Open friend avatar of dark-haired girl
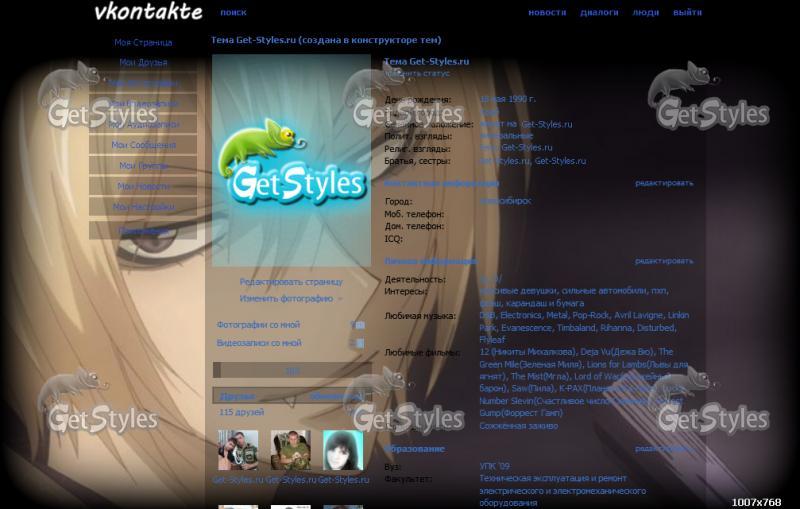The image size is (800, 509). (343, 450)
